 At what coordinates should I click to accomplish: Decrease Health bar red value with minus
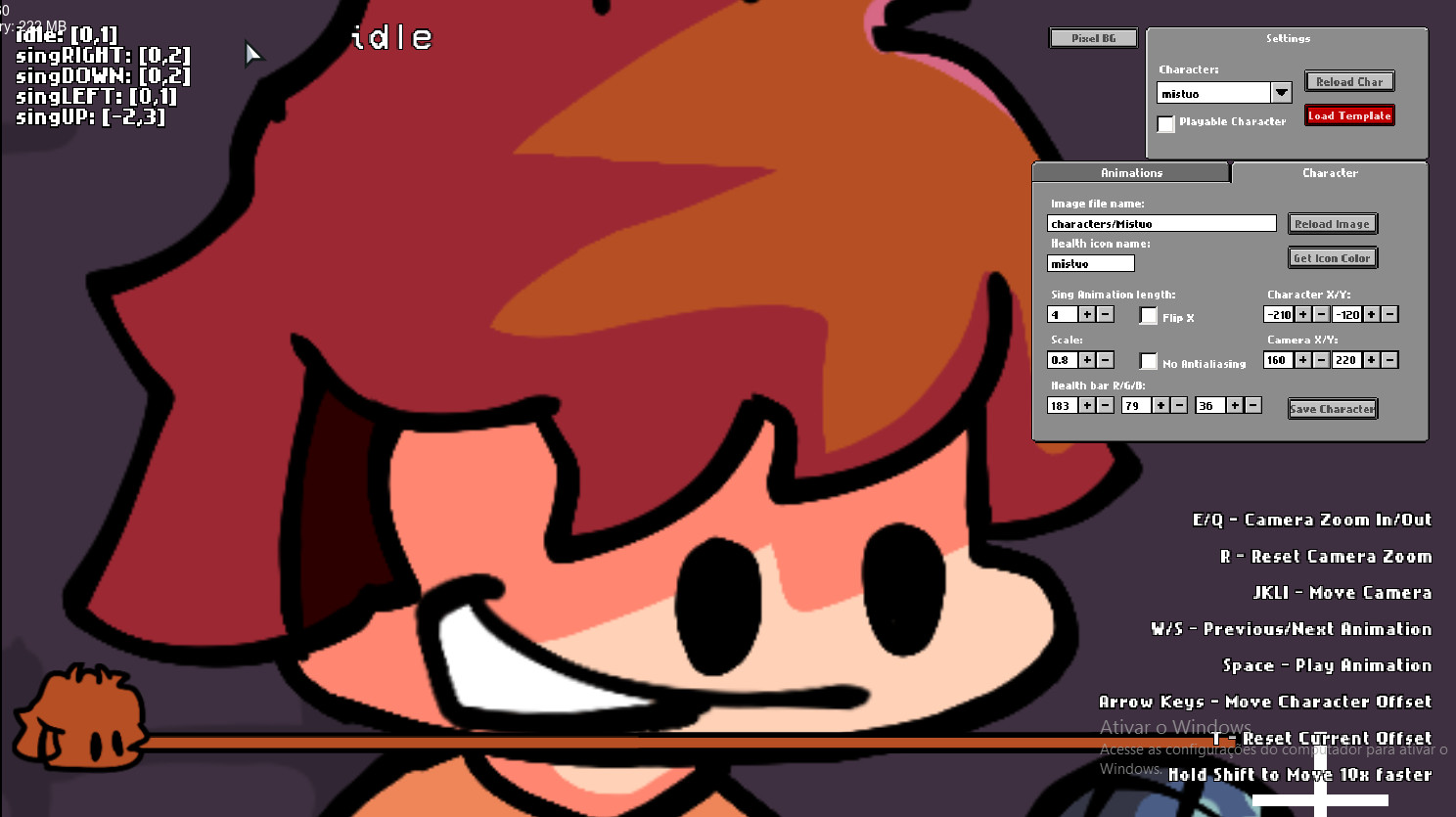[x=1105, y=405]
